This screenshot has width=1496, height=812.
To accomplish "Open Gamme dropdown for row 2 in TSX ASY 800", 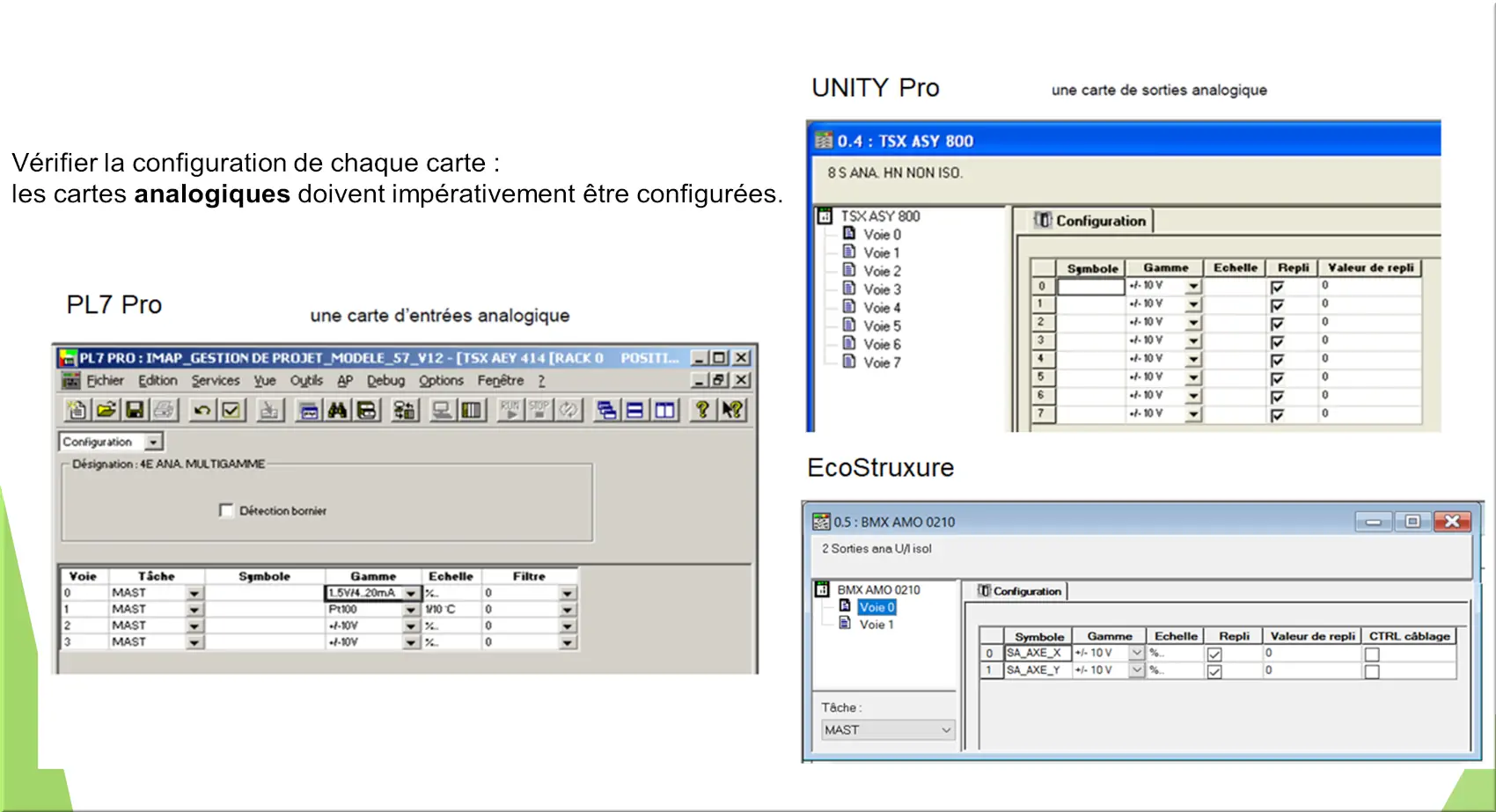I will (x=1193, y=323).
